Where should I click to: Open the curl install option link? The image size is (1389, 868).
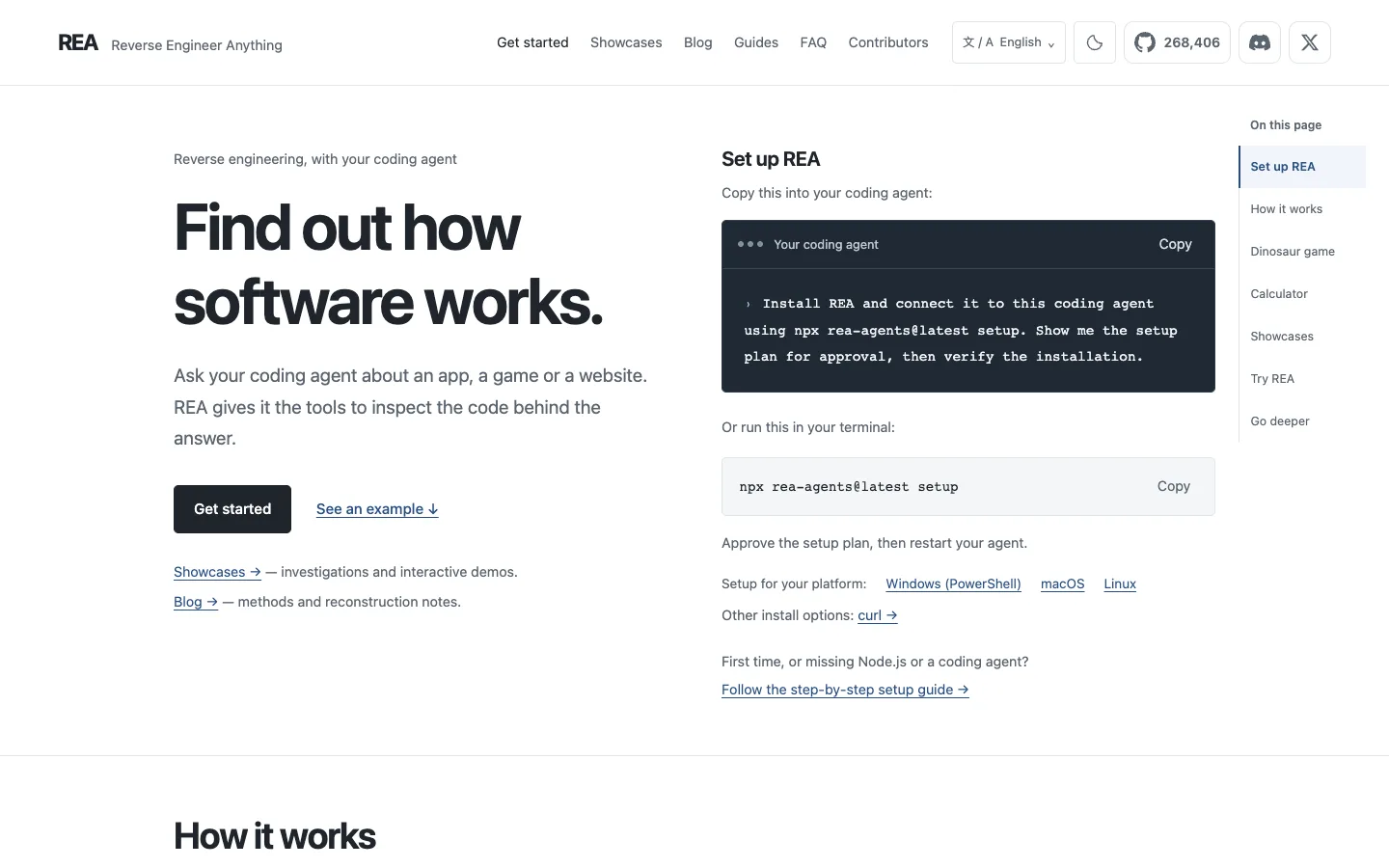click(878, 615)
